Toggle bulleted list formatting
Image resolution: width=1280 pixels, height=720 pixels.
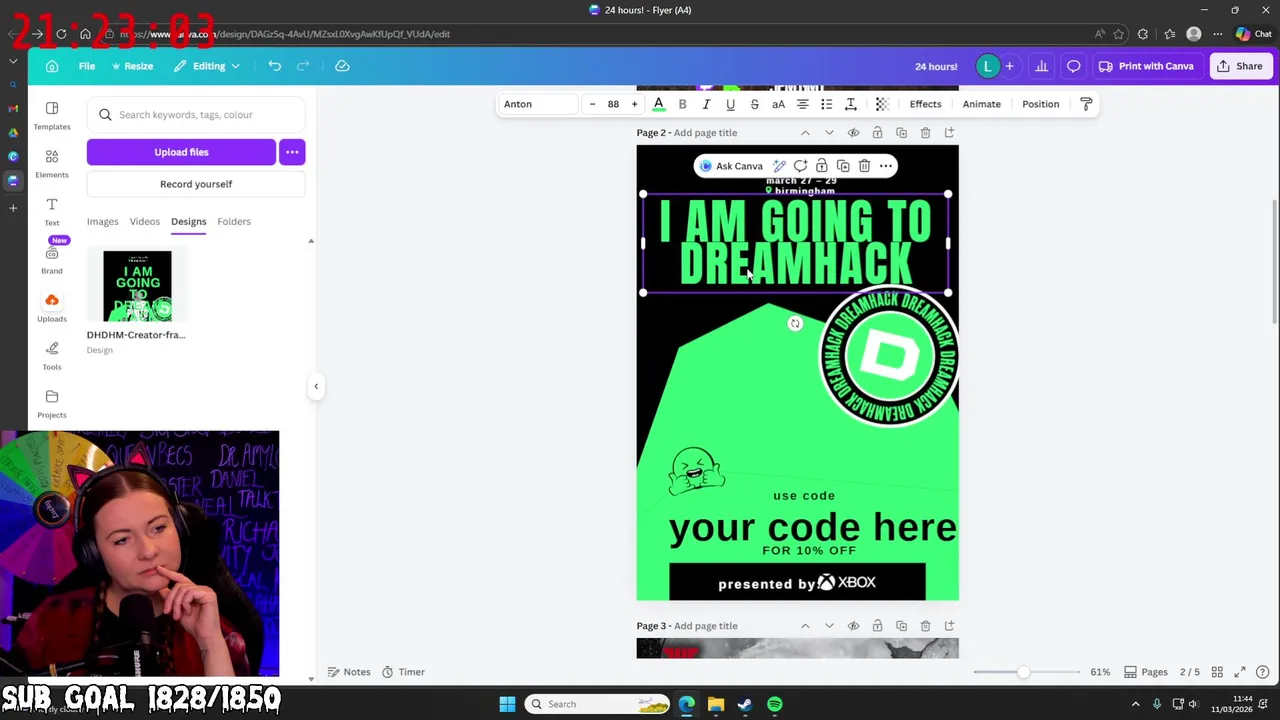[826, 104]
